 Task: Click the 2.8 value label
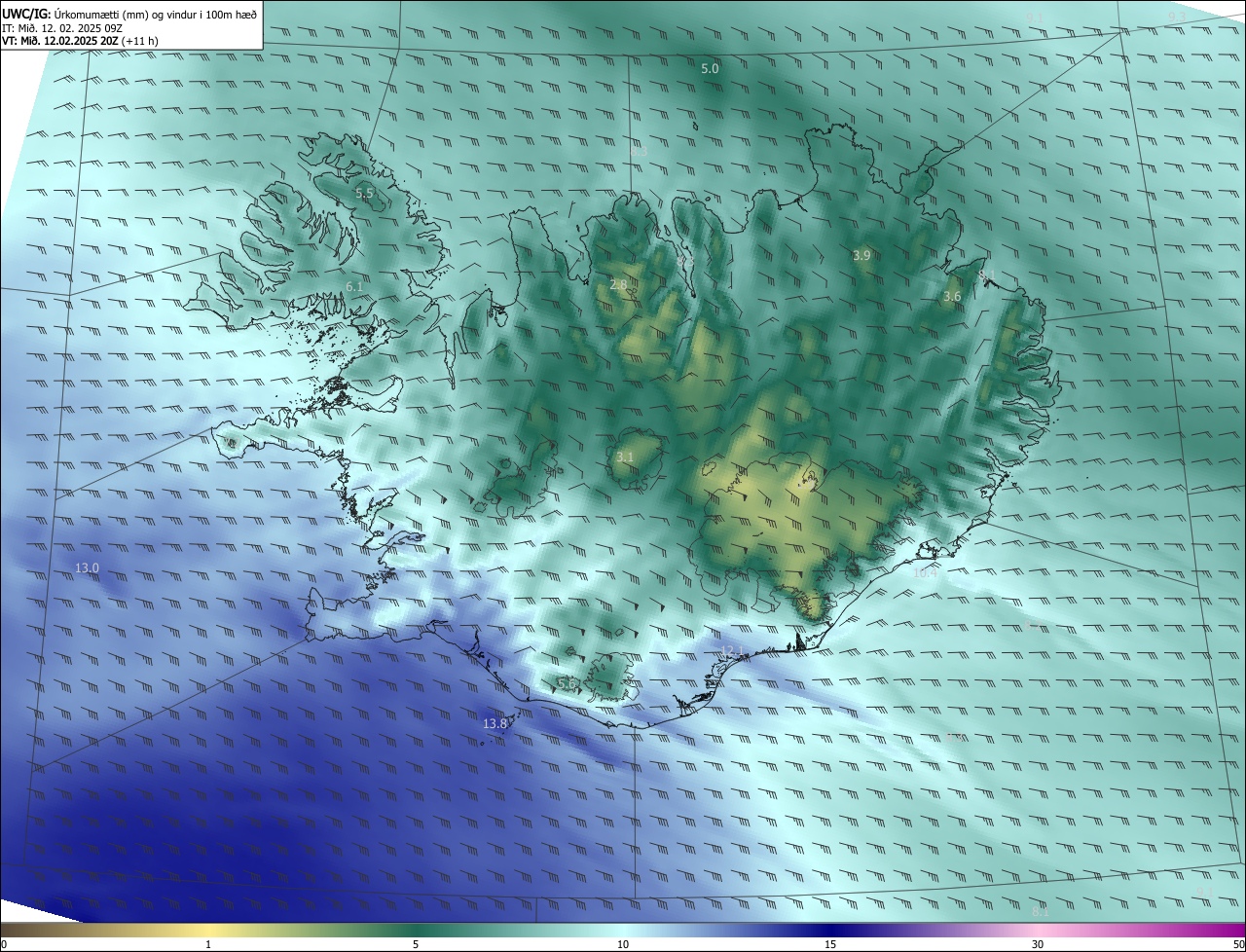(618, 284)
